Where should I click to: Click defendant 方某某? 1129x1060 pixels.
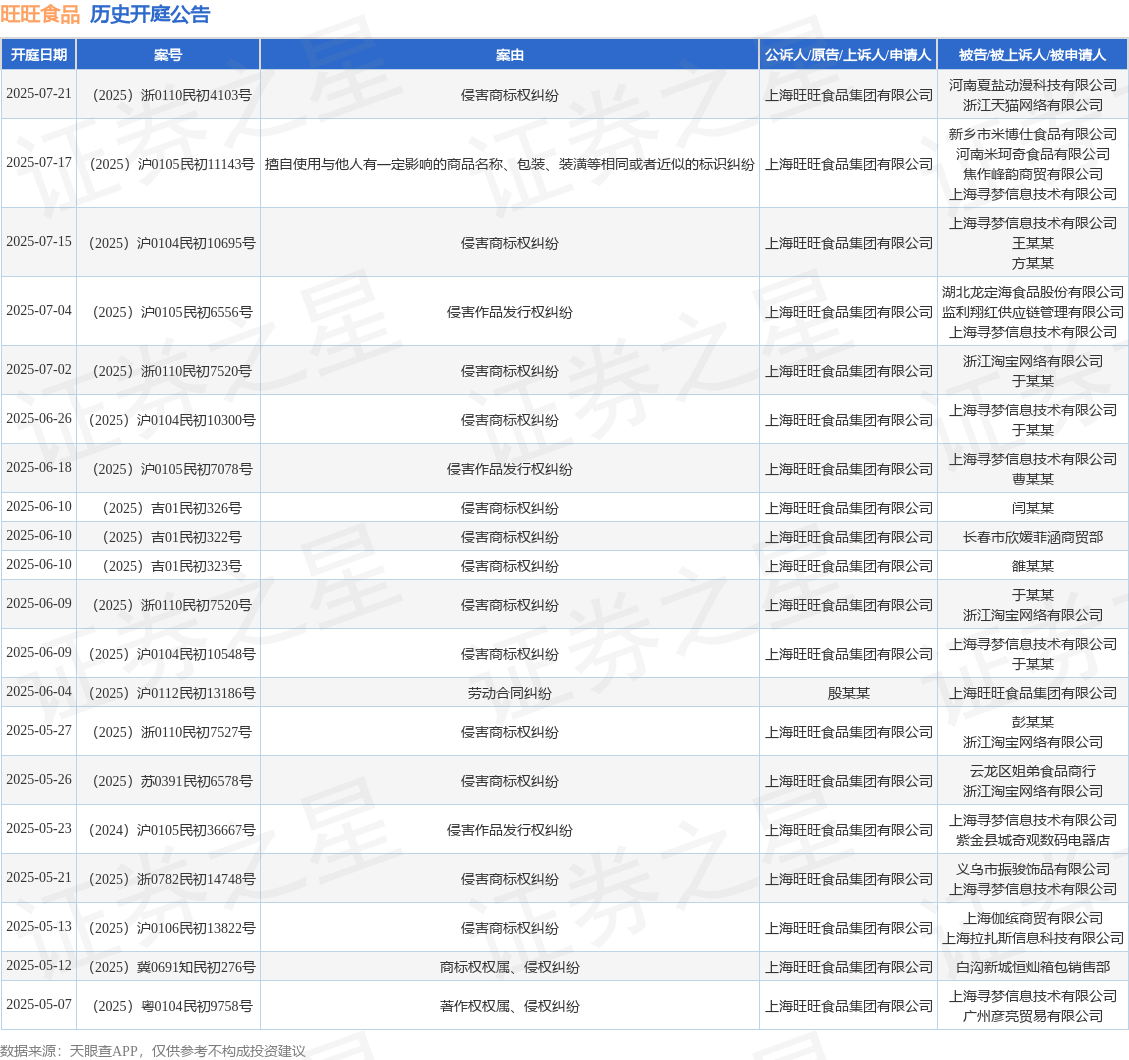pyautogui.click(x=1033, y=264)
